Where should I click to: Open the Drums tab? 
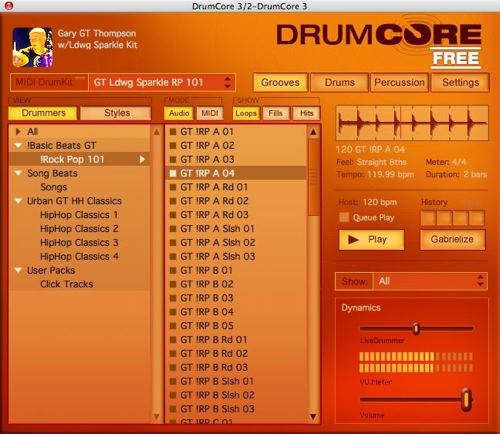(x=340, y=82)
